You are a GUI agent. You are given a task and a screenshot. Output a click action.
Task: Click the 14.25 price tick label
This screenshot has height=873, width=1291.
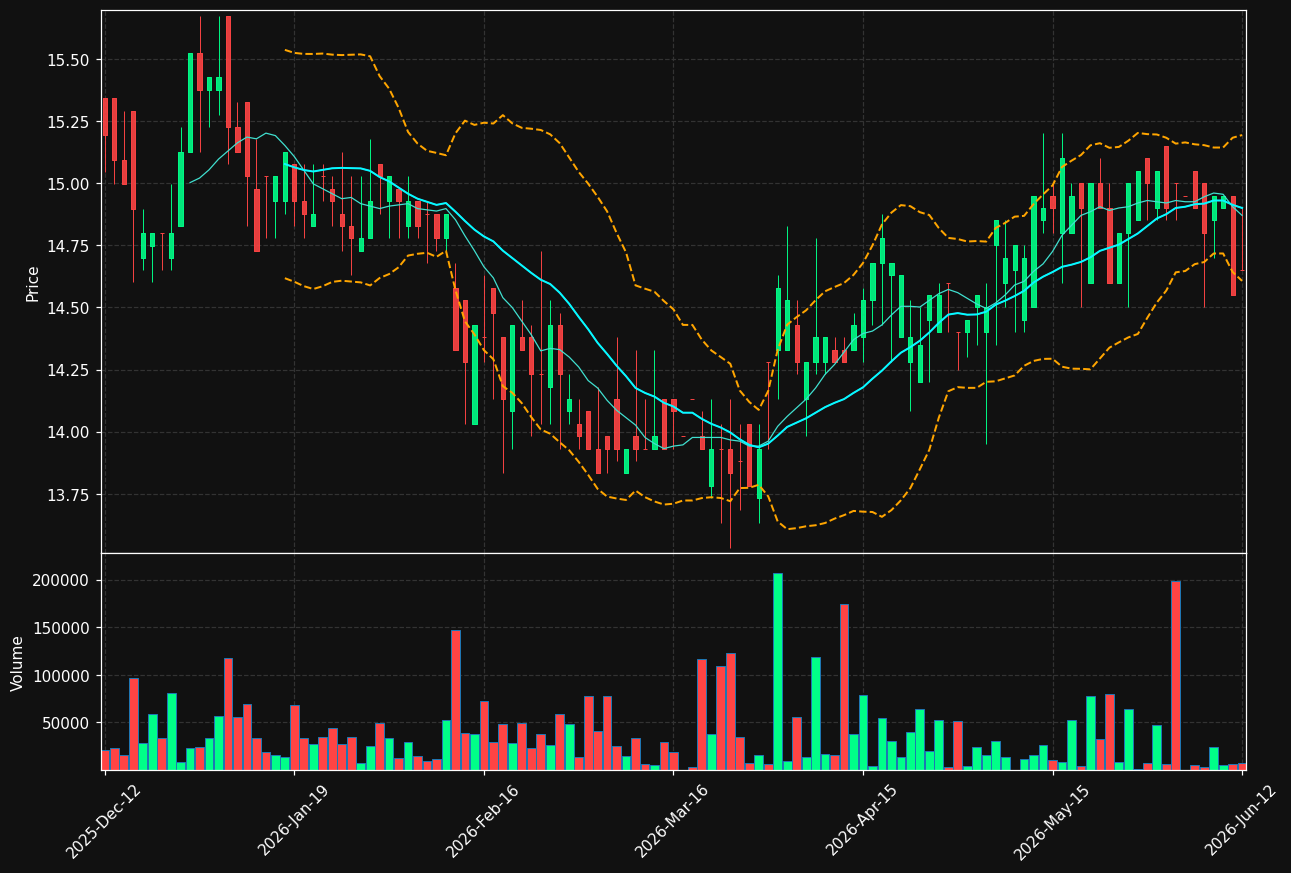click(x=69, y=370)
